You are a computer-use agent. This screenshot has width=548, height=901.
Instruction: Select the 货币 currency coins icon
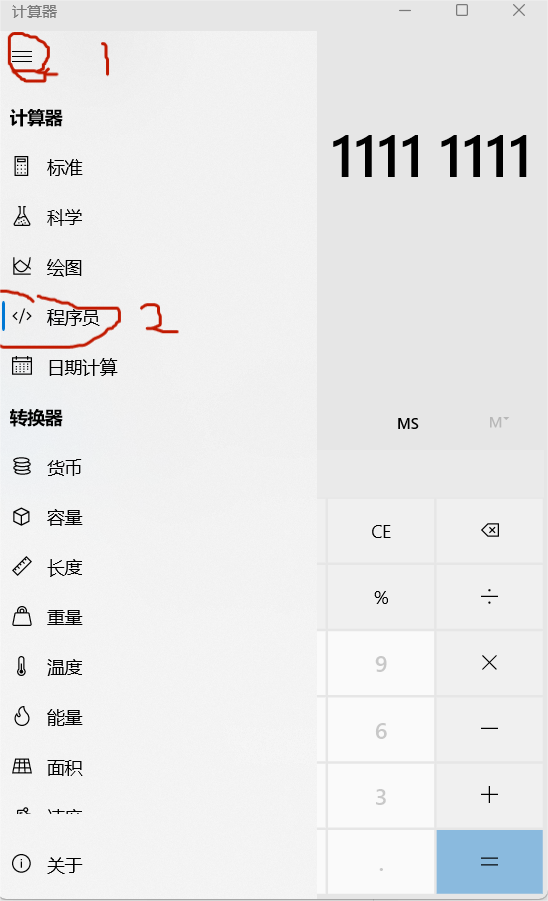(22, 466)
